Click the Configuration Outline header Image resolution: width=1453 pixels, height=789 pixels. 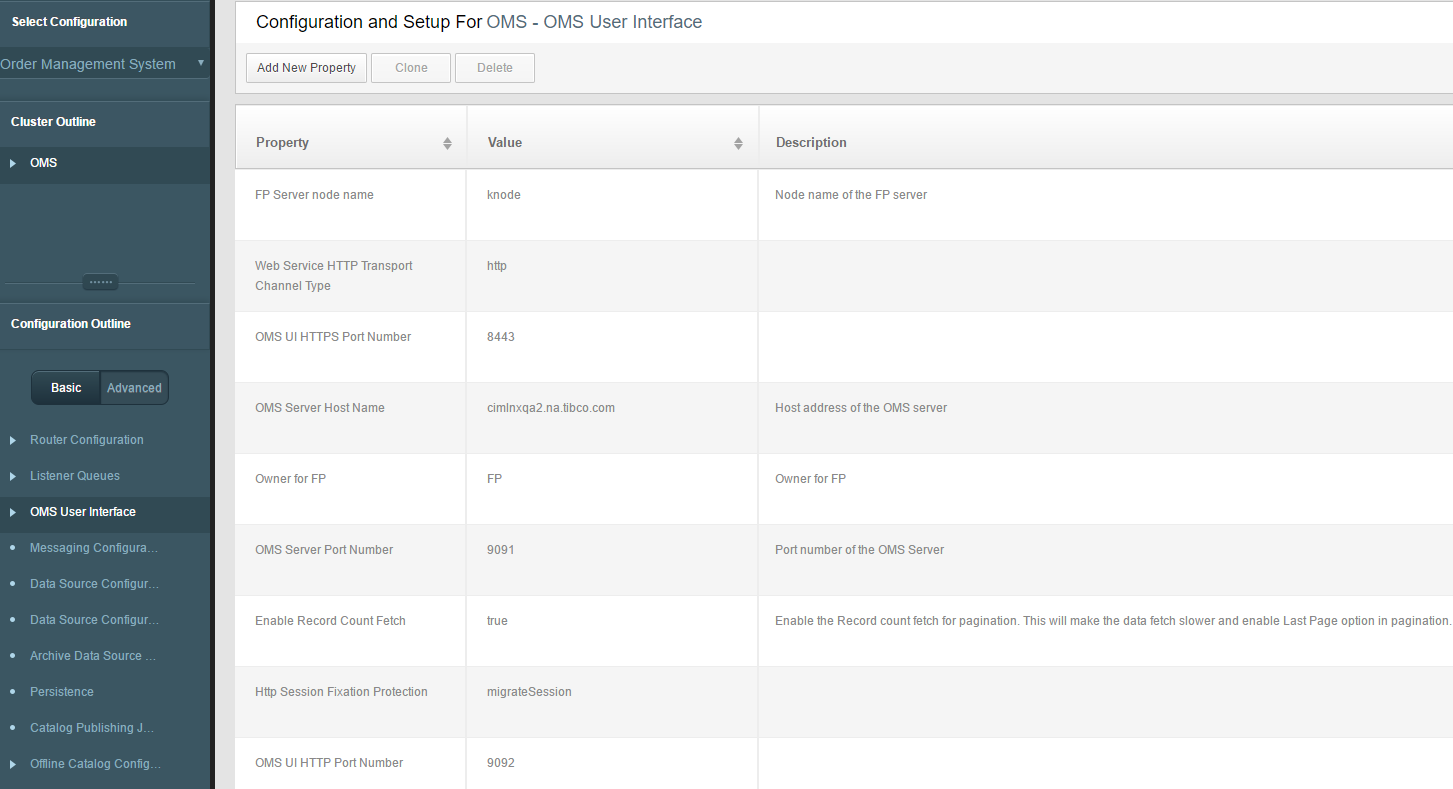click(x=71, y=324)
